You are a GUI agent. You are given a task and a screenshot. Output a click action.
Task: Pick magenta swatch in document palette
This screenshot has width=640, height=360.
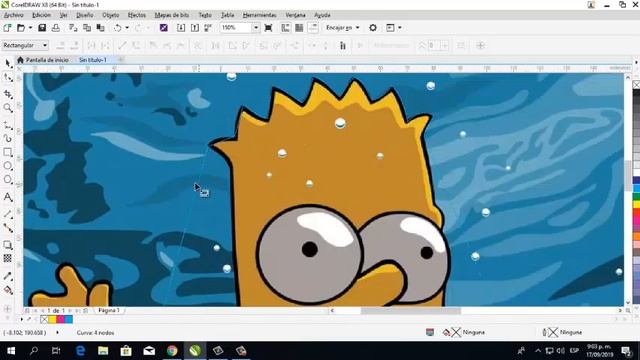pos(60,319)
